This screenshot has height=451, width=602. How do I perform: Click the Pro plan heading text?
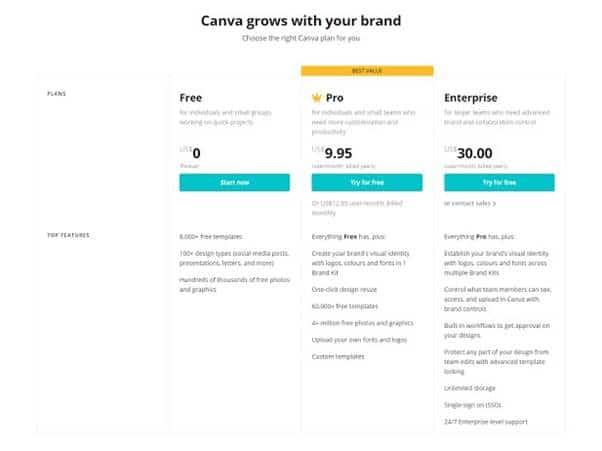334,98
